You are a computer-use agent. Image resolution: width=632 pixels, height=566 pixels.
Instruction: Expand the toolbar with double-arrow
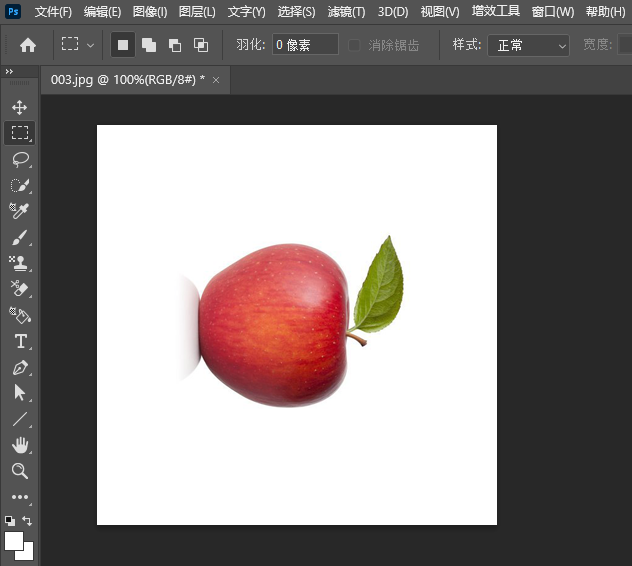click(9, 72)
